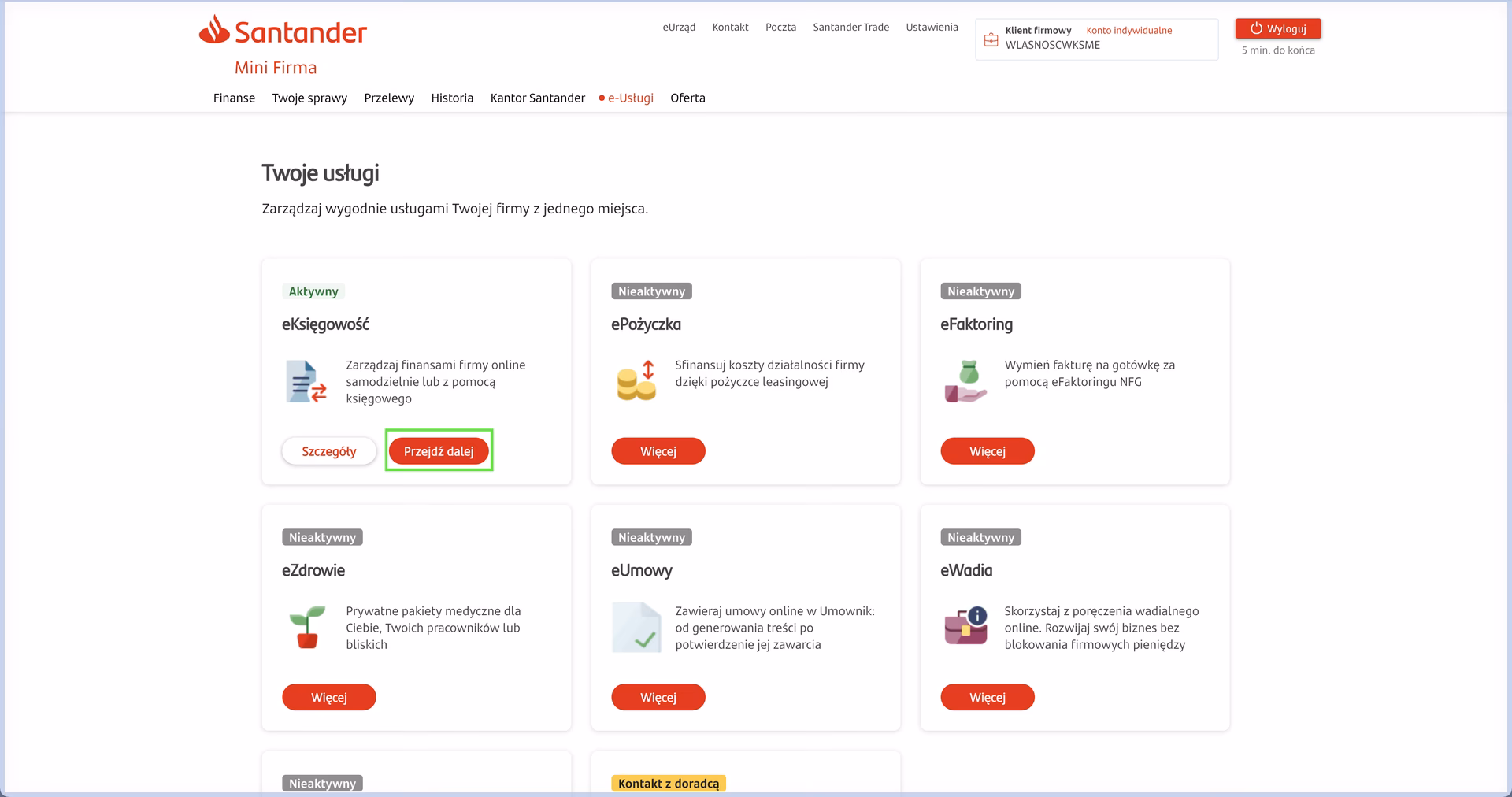The width and height of the screenshot is (1512, 797).
Task: Select the Oferta menu item
Action: point(687,98)
